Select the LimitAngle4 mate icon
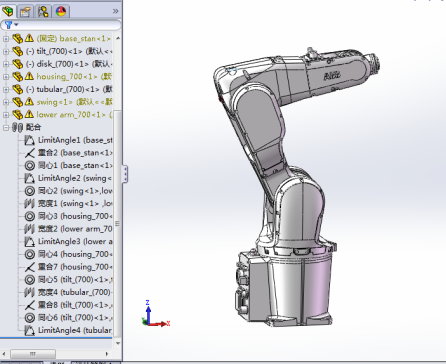Viewport: 446px width, 364px height. pos(30,330)
